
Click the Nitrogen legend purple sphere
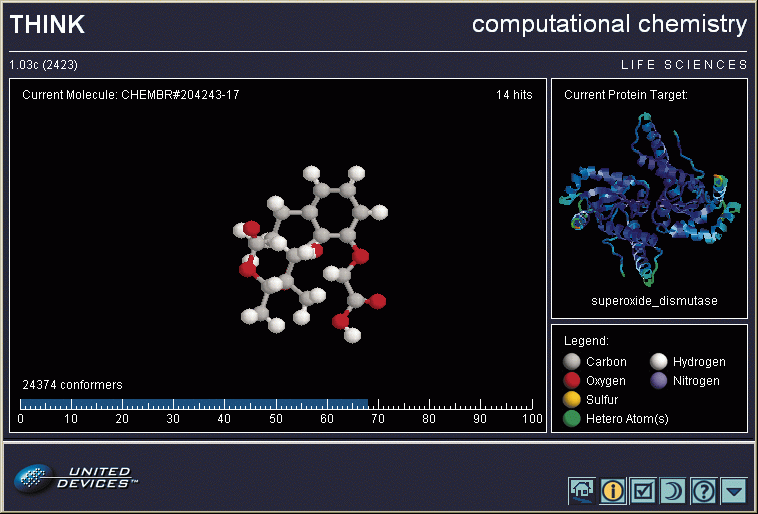(659, 381)
